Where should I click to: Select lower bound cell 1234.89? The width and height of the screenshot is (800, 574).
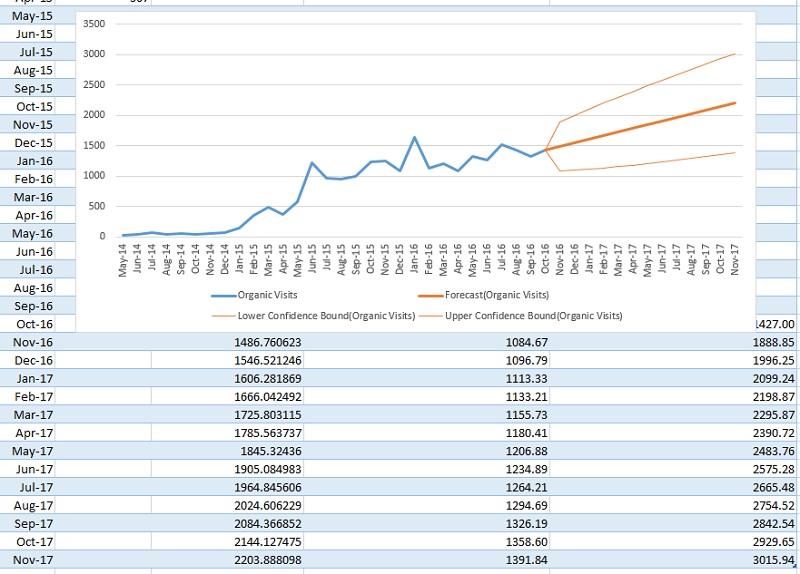(427, 469)
